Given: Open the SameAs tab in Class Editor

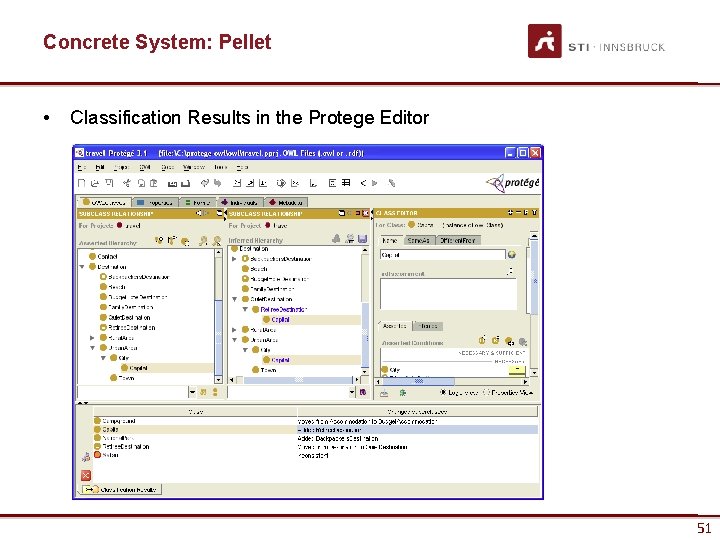Looking at the screenshot, I should point(418,240).
